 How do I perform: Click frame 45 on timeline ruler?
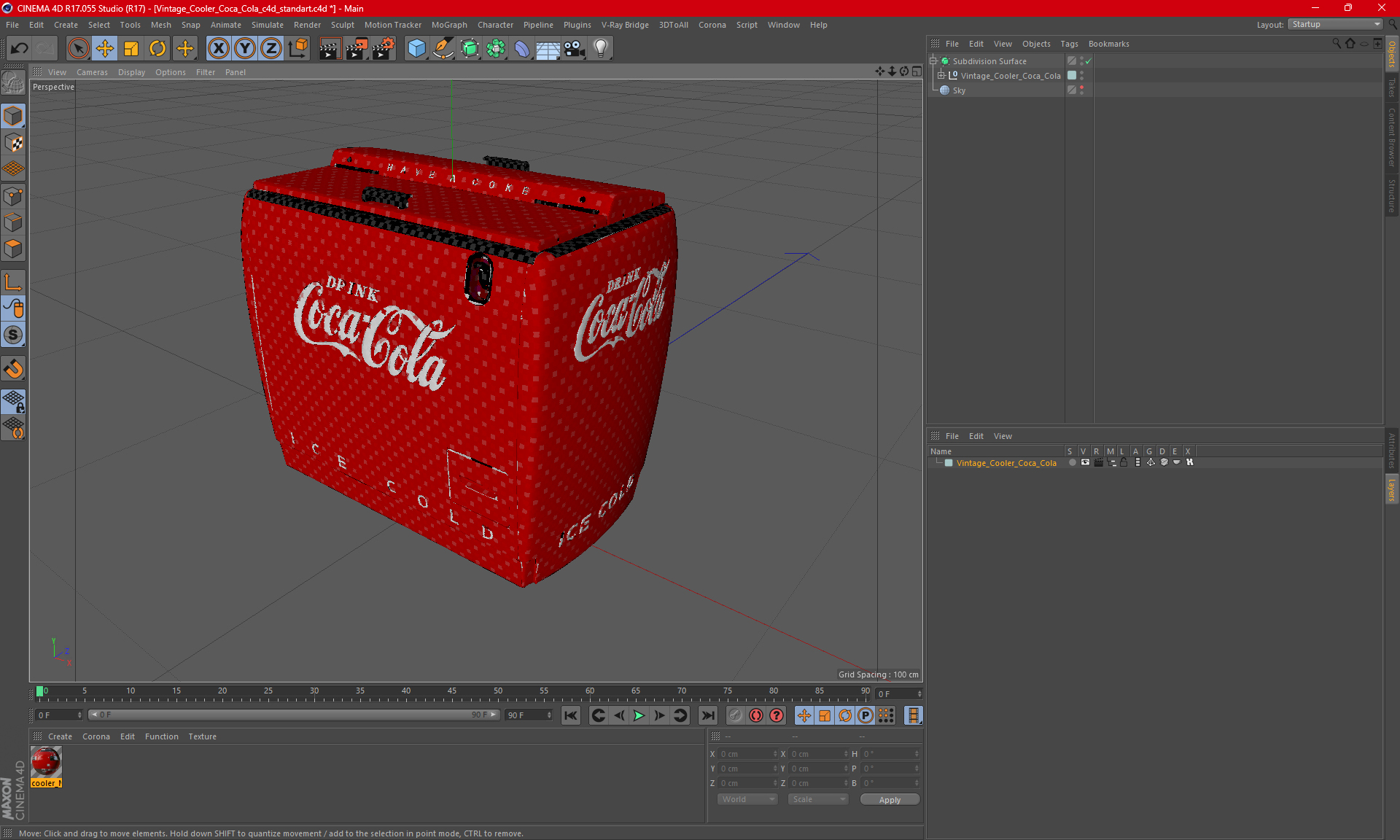(x=452, y=691)
